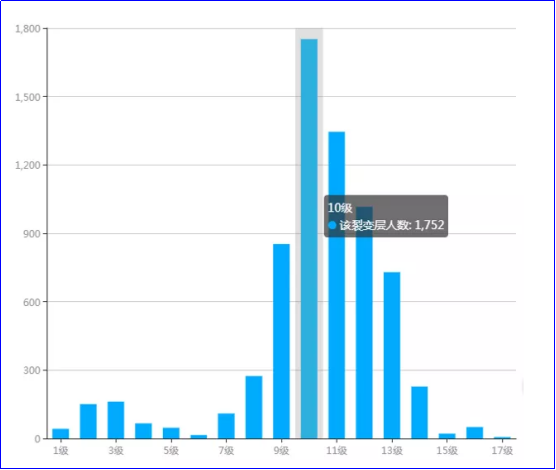
Task: Click the highlighted 10级 bar
Action: [x=309, y=239]
